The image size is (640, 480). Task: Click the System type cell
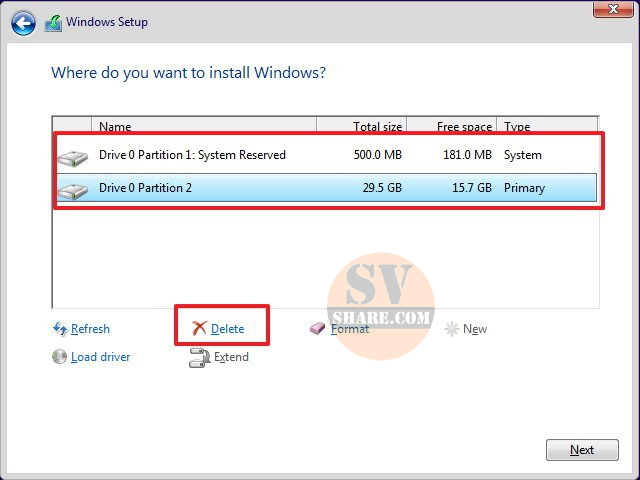523,155
